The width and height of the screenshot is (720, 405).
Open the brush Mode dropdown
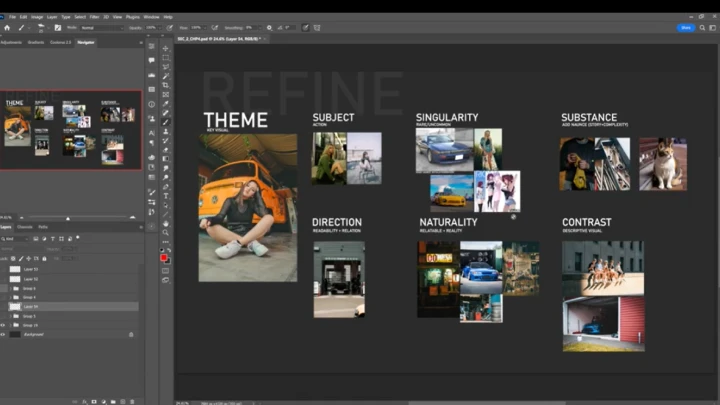coord(102,28)
